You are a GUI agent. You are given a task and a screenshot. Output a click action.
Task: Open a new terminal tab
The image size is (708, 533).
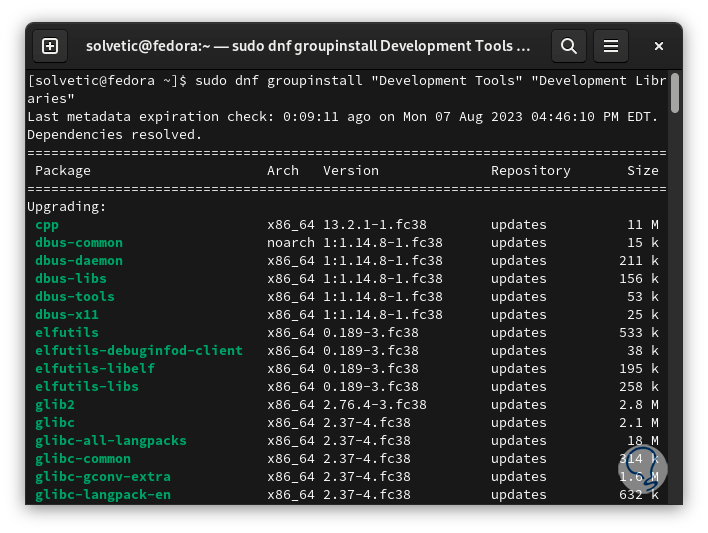(x=50, y=46)
